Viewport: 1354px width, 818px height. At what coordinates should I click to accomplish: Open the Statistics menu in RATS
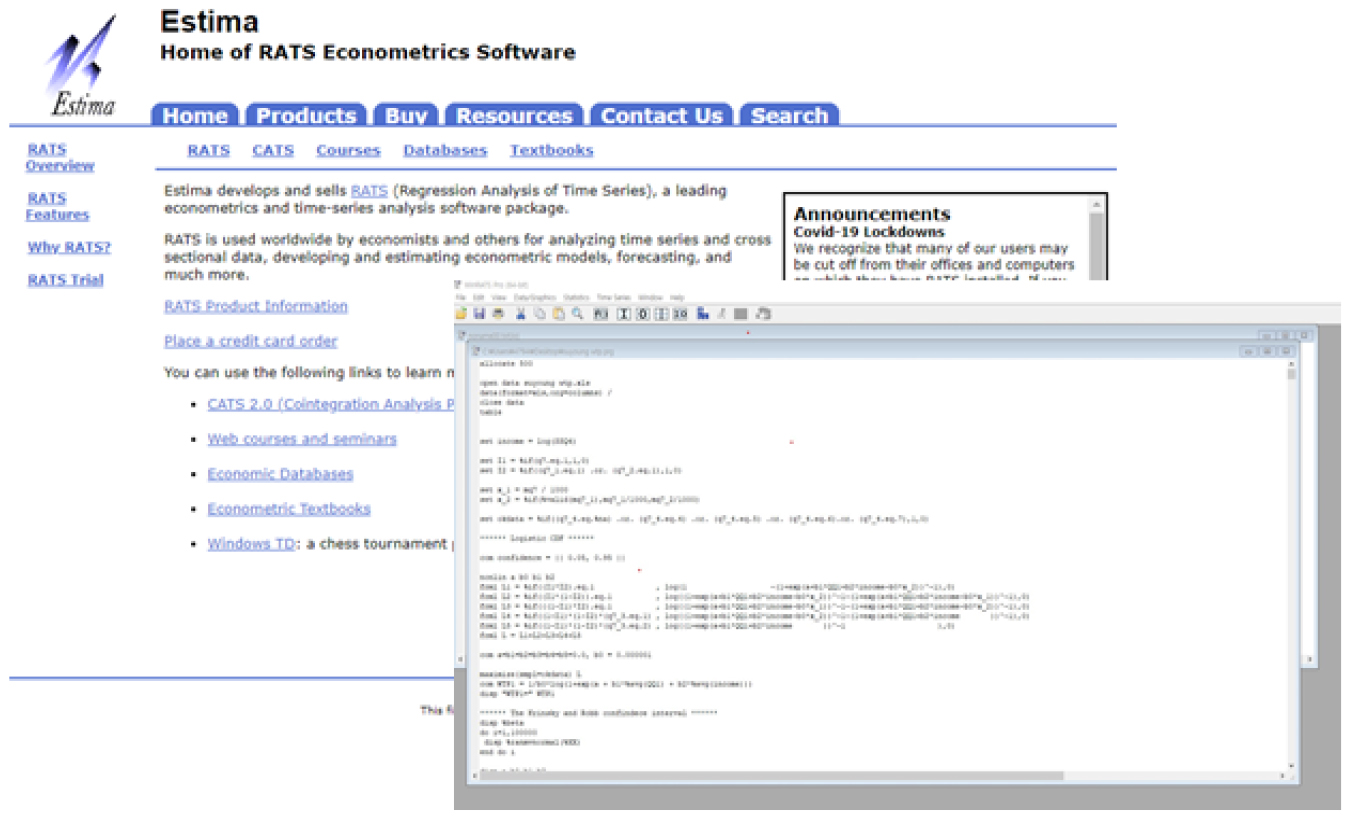click(x=576, y=298)
